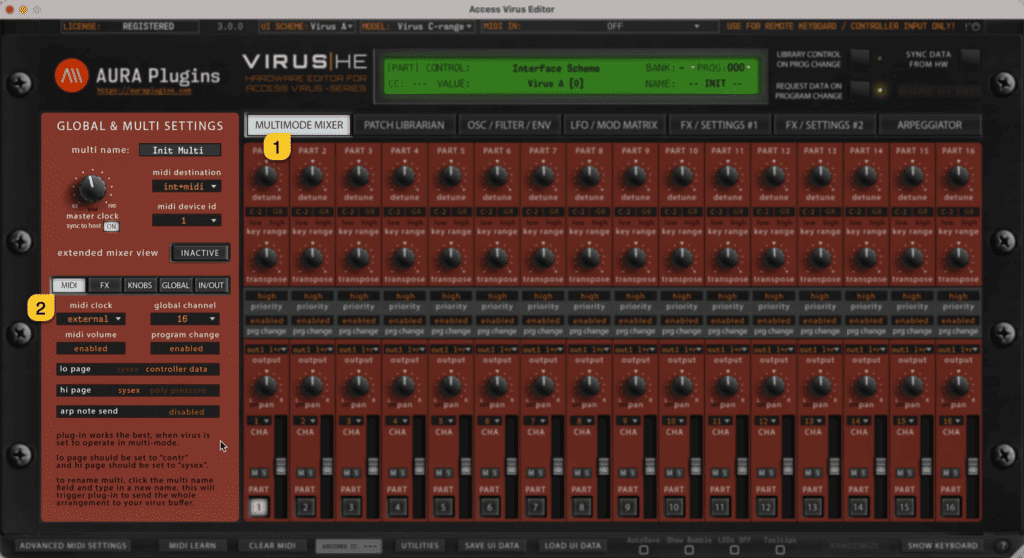This screenshot has width=1024, height=558.
Task: Switch to the Patch Librarian tab
Action: [x=404, y=125]
